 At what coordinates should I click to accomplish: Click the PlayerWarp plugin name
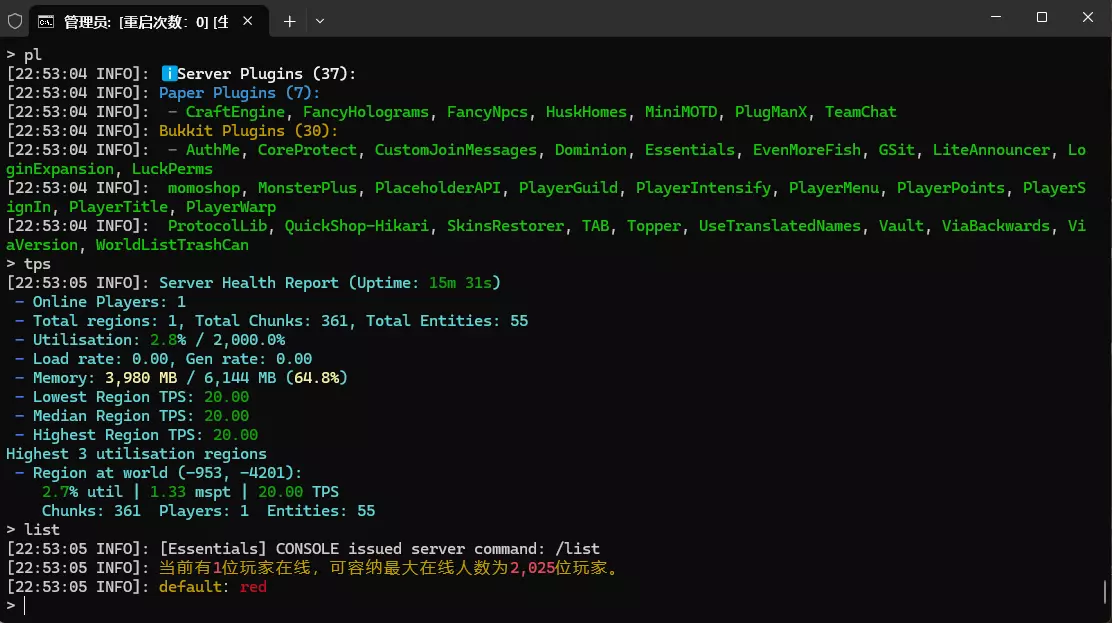[x=230, y=207]
